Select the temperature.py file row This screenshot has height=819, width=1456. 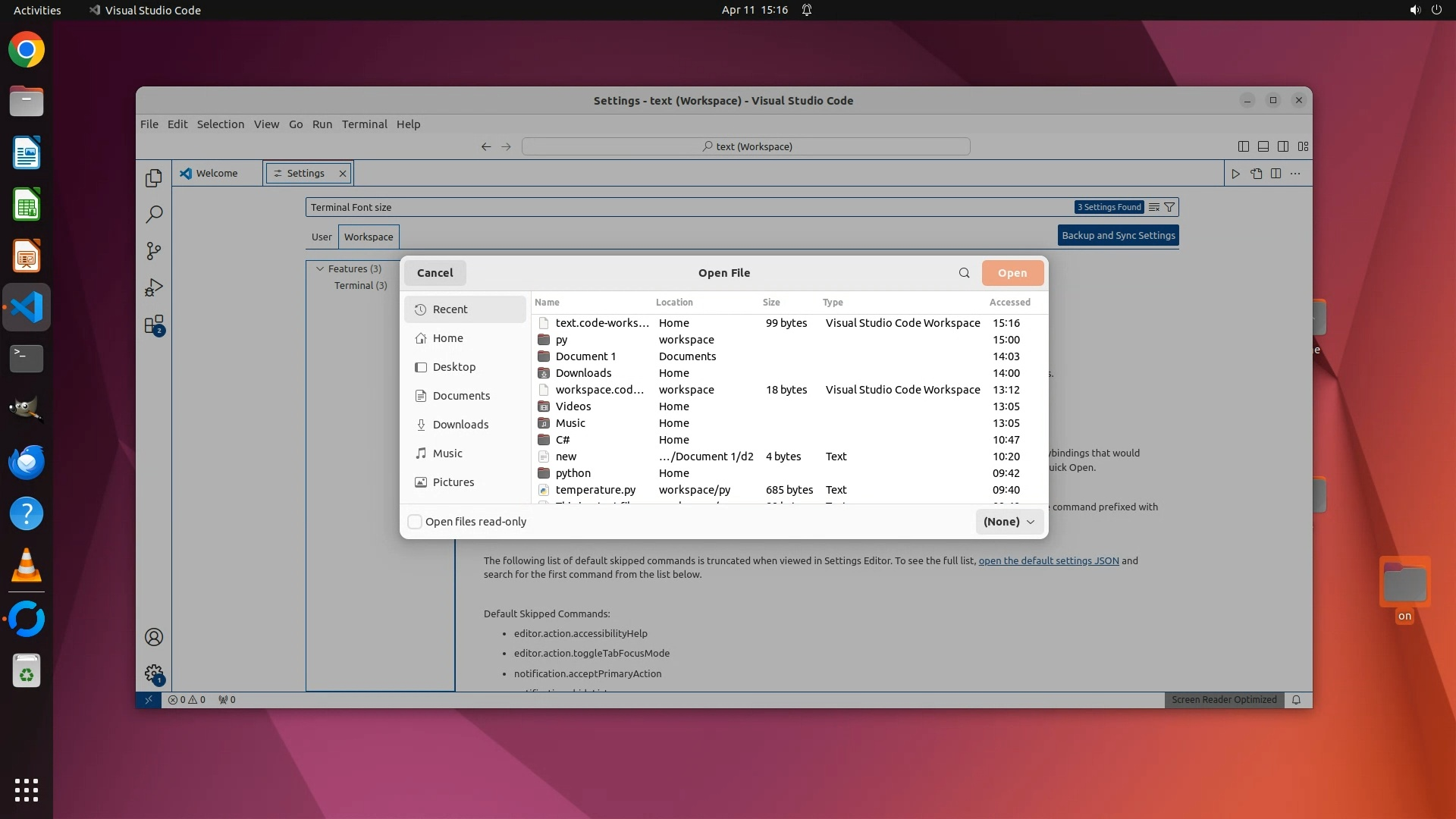595,490
